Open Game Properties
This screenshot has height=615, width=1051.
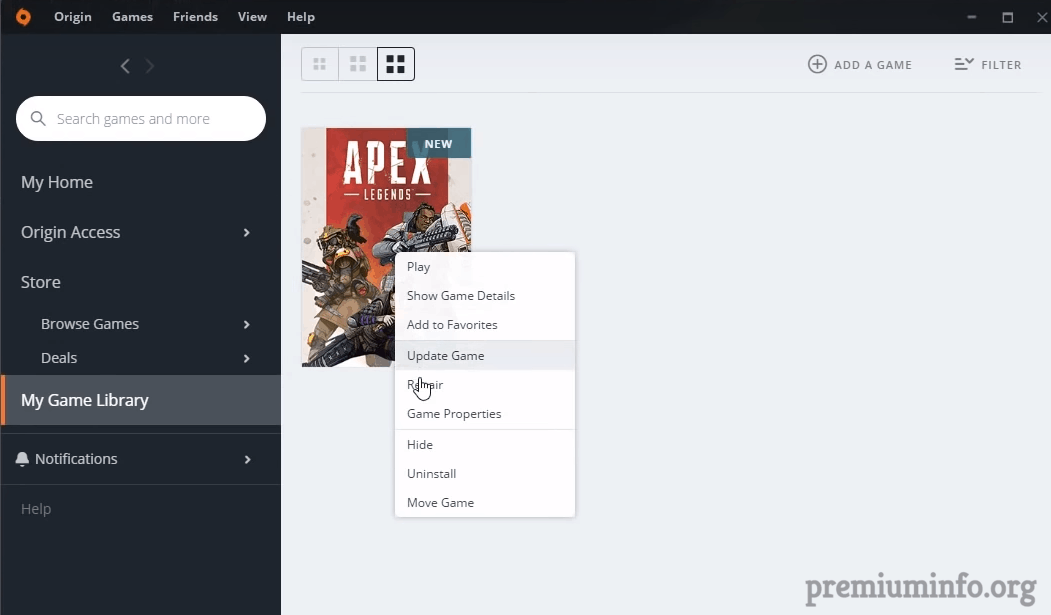point(485,414)
